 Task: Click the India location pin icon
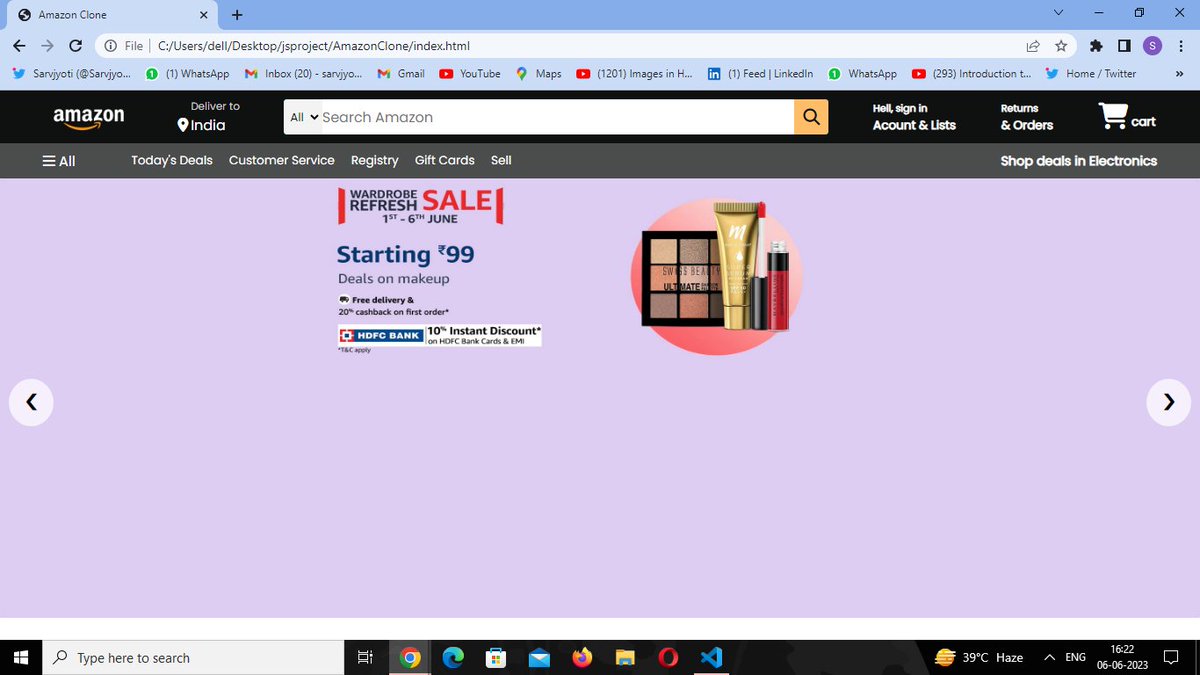(183, 125)
